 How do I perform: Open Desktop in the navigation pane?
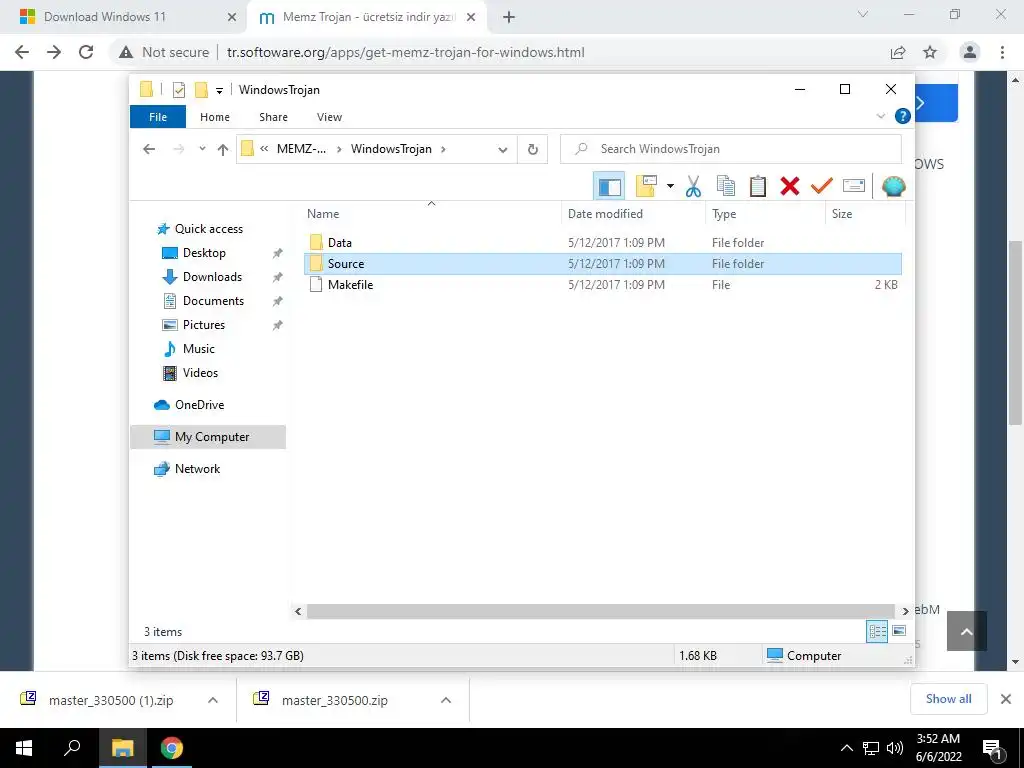point(204,253)
